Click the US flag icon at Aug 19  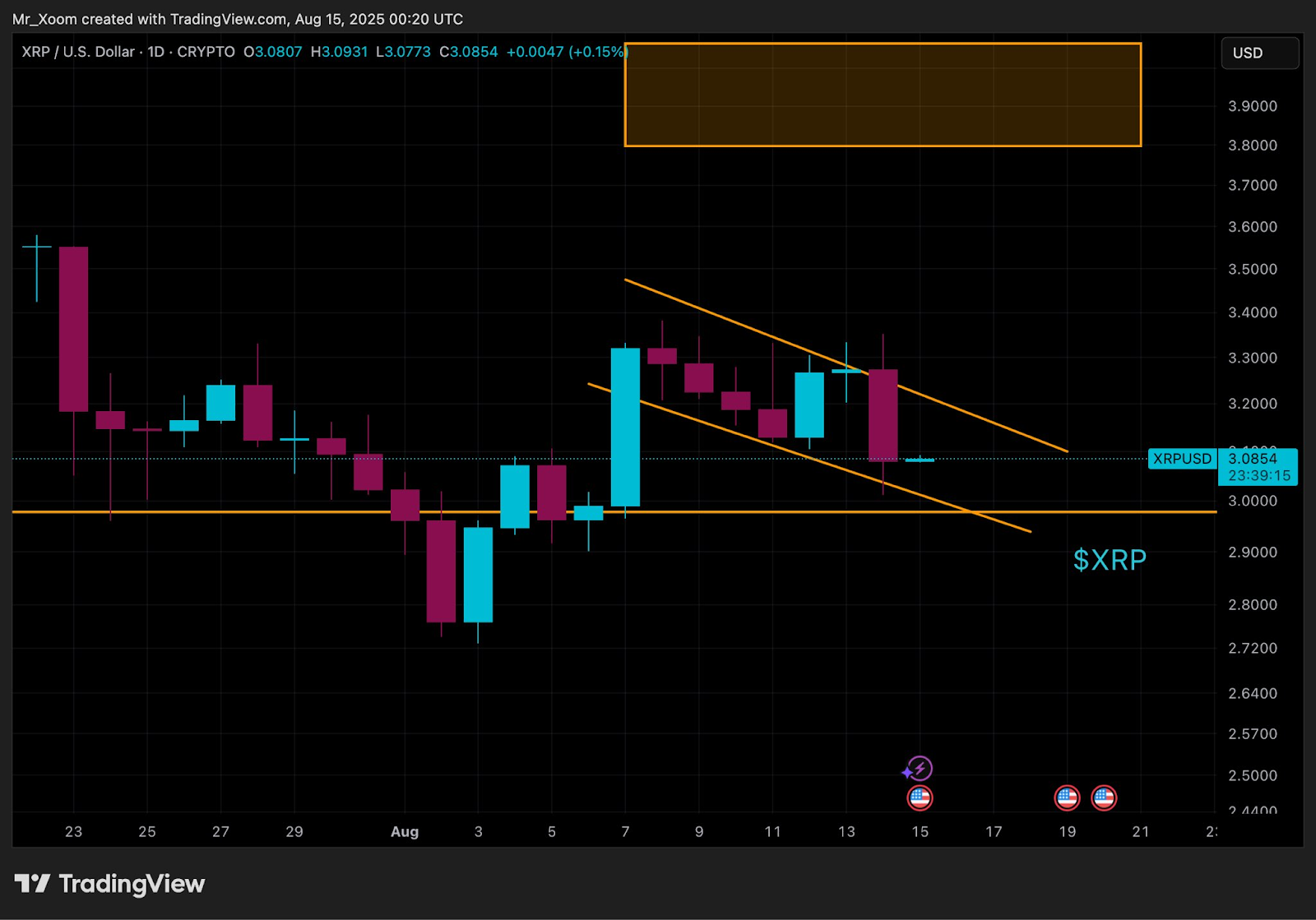click(1067, 797)
